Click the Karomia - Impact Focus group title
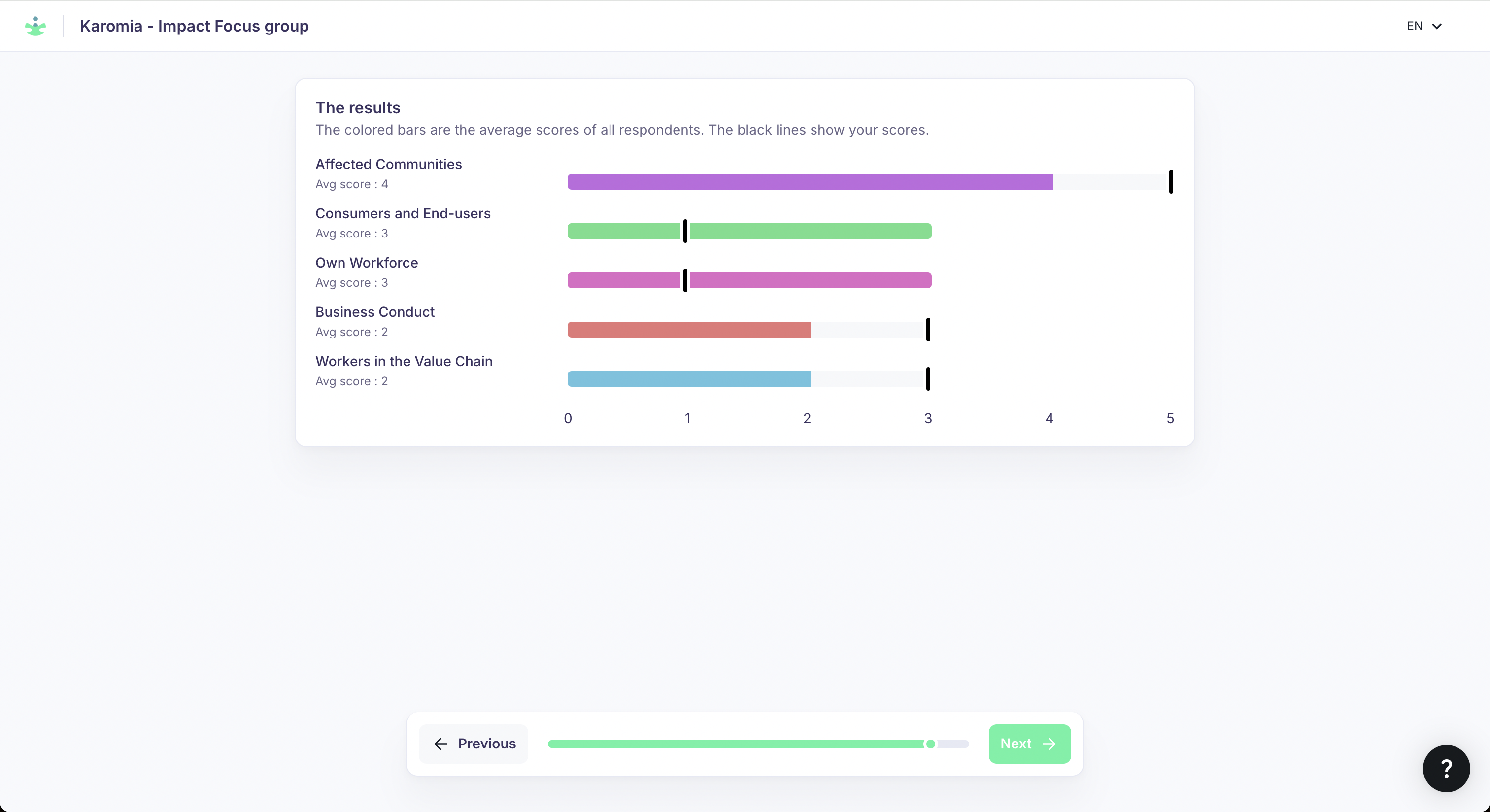The image size is (1490, 812). pos(194,26)
